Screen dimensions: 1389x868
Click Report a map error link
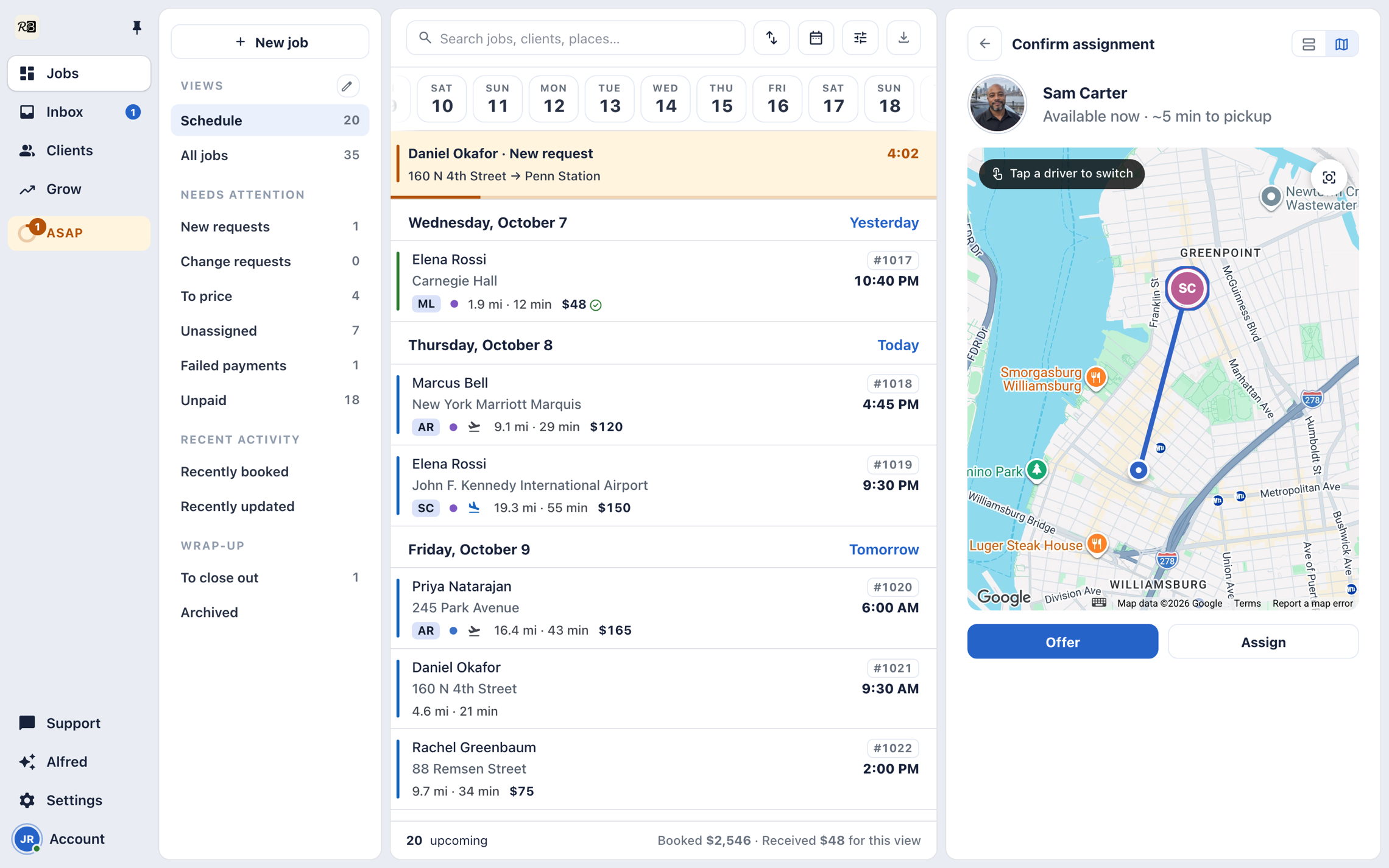(x=1312, y=603)
